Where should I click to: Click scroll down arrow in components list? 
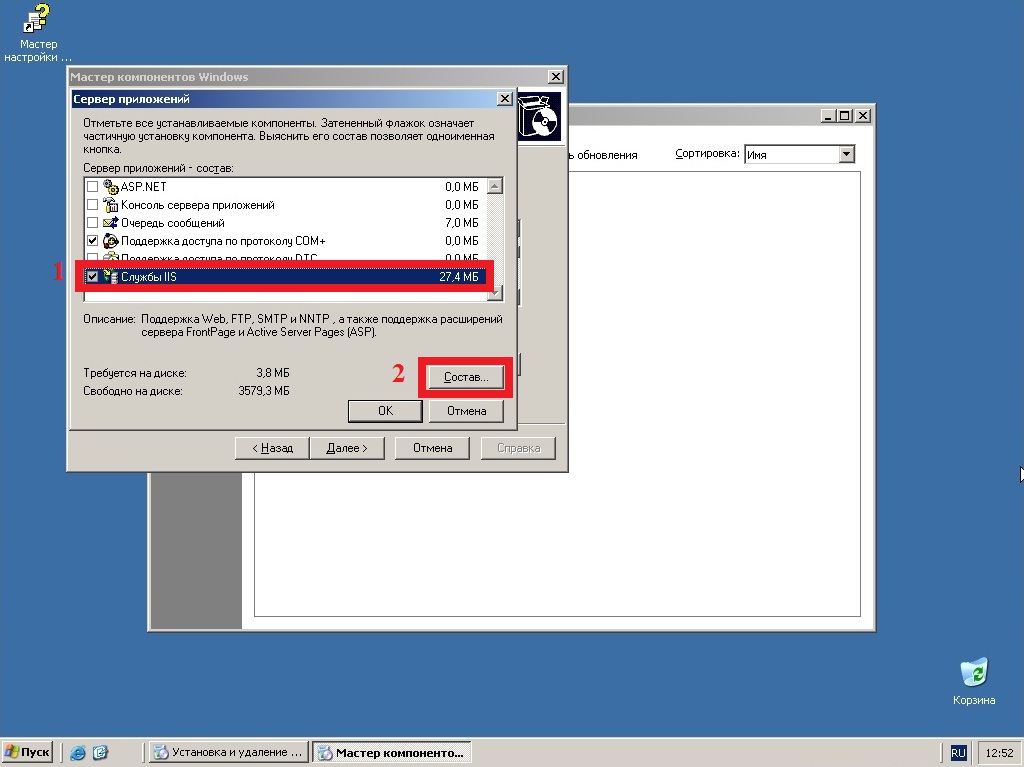coord(495,293)
